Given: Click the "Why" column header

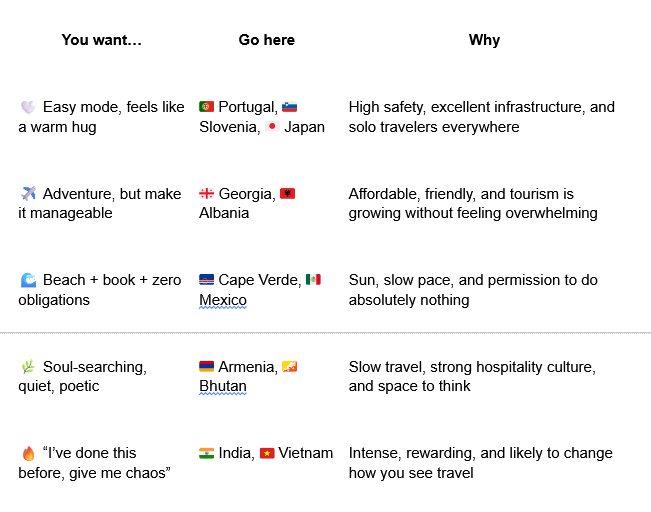Looking at the screenshot, I should 484,40.
